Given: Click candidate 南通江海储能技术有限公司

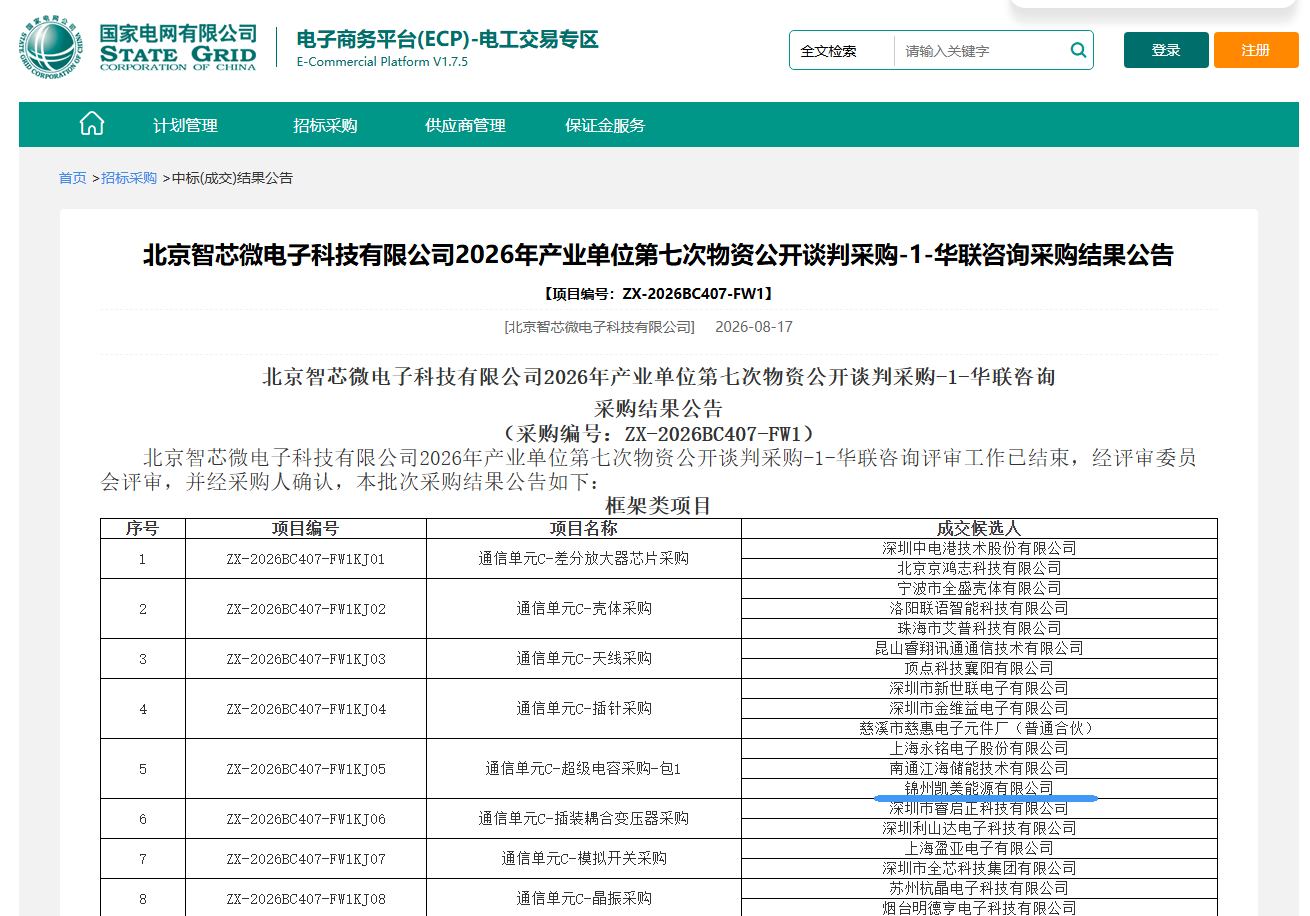Looking at the screenshot, I should point(979,768).
